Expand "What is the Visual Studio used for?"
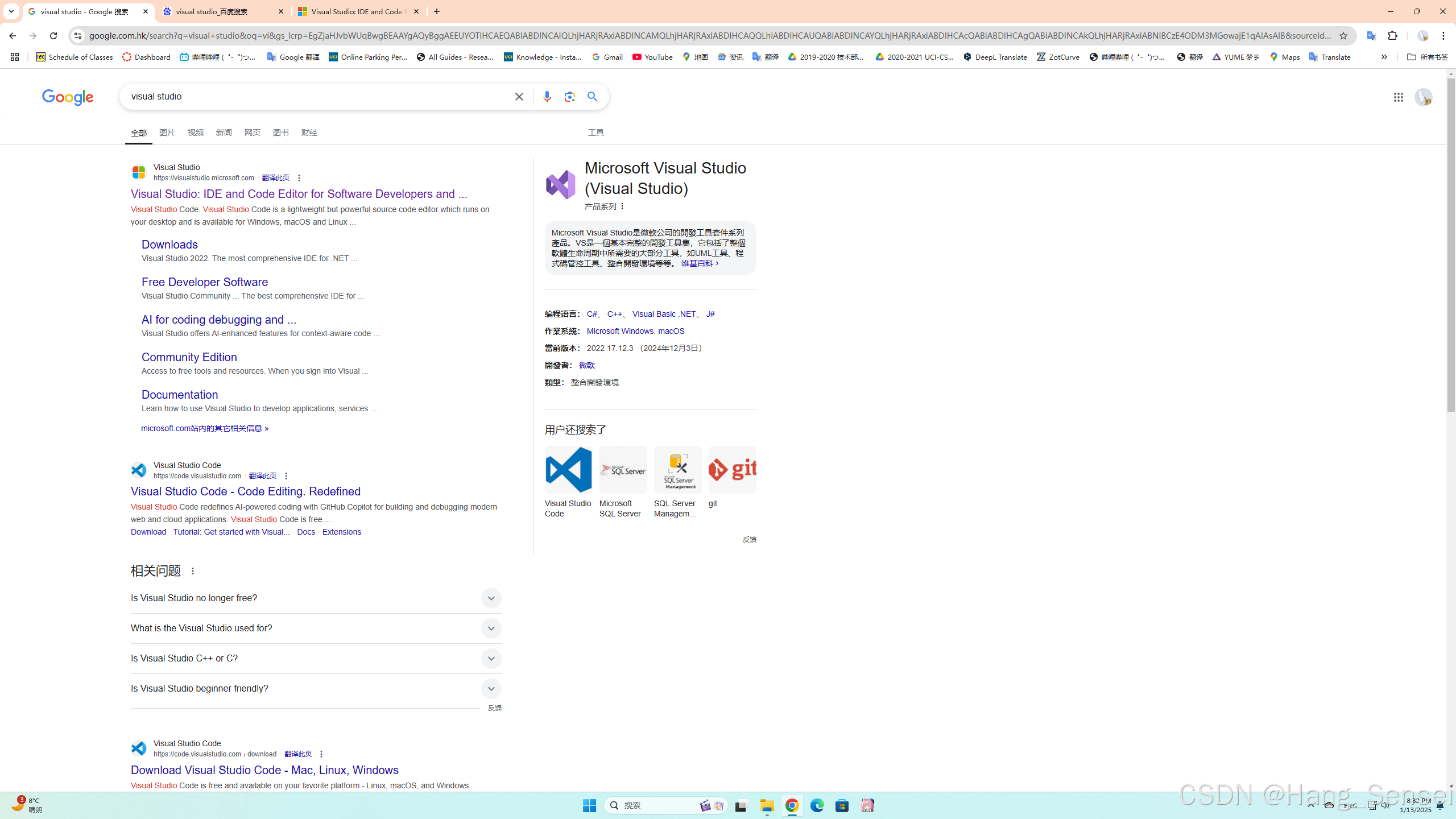Image resolution: width=1456 pixels, height=819 pixels. click(491, 628)
